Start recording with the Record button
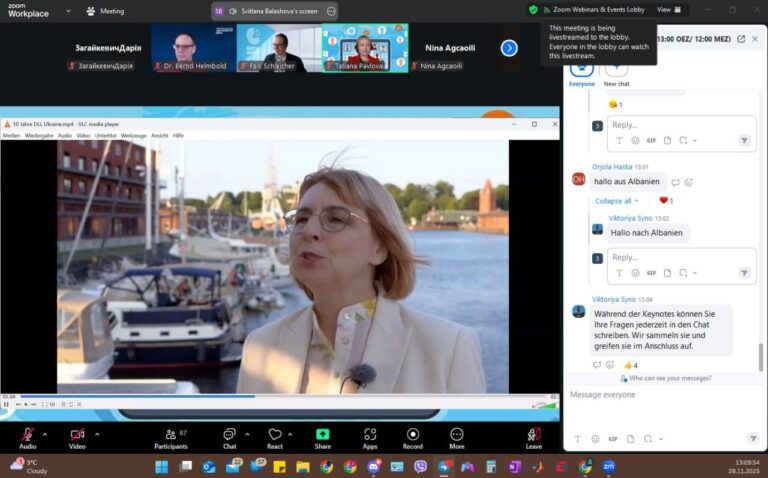The height and width of the screenshot is (478, 768). pyautogui.click(x=412, y=434)
